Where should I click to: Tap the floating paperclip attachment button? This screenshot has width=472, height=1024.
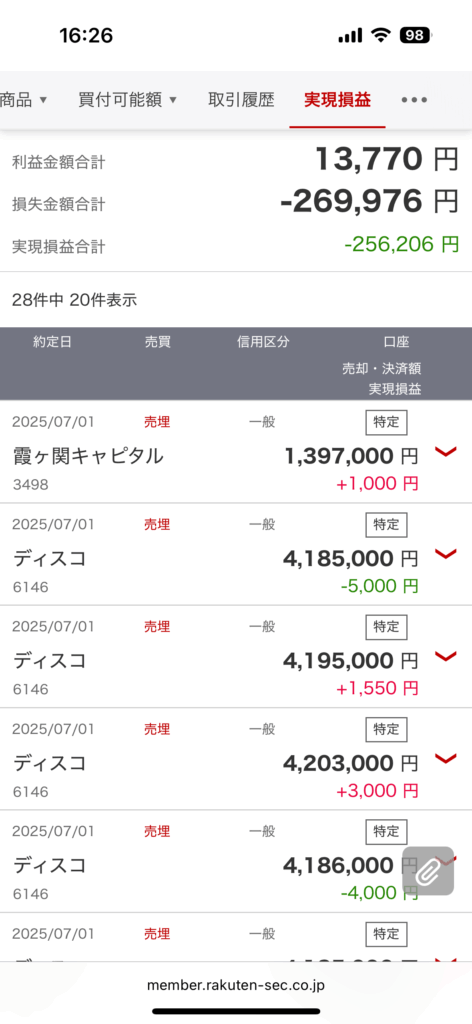[x=428, y=871]
